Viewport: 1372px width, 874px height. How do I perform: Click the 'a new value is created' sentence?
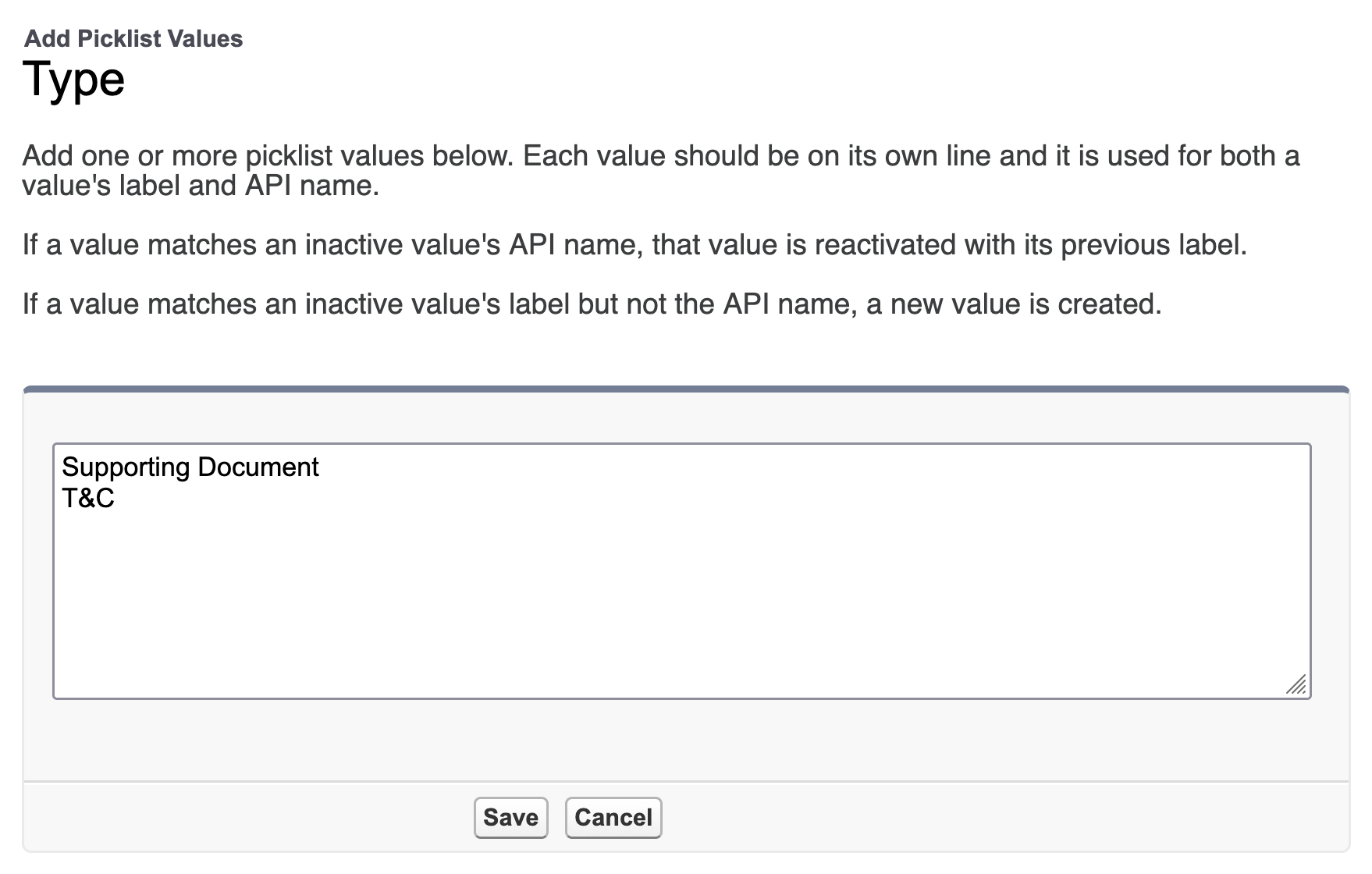pyautogui.click(x=1014, y=304)
